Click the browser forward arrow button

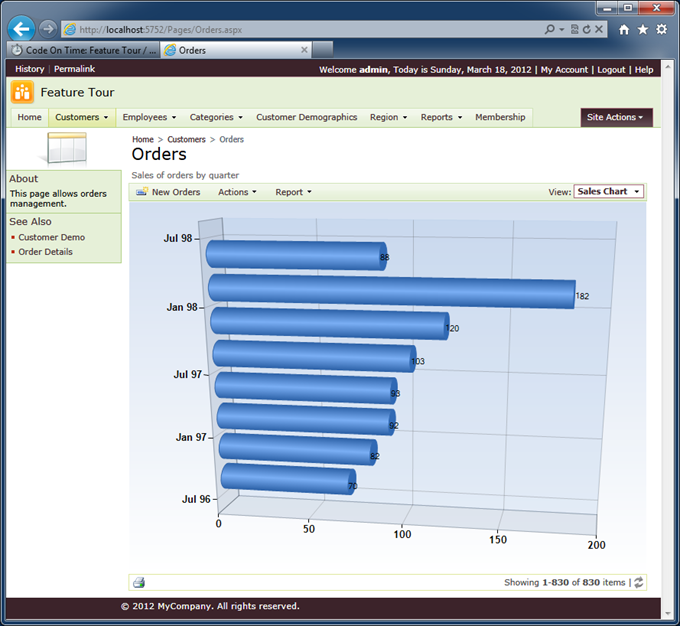(x=48, y=29)
